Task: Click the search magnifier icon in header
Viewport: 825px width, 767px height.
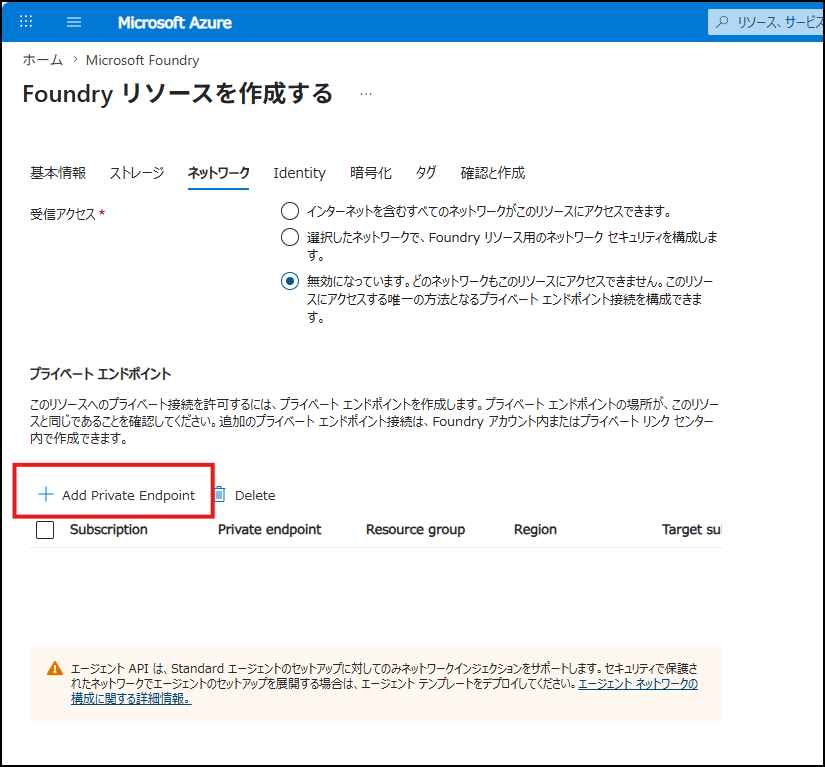Action: pos(723,22)
